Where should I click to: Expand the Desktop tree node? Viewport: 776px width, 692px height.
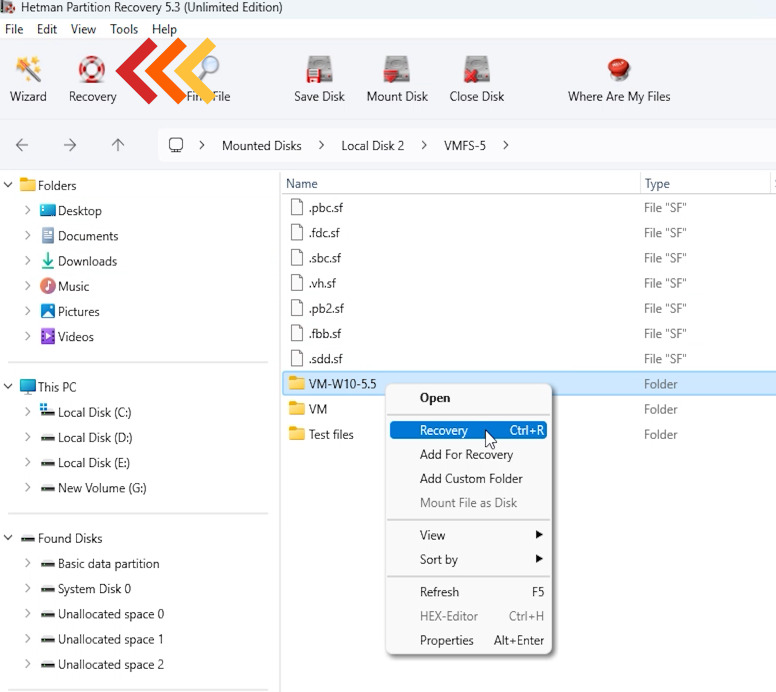pos(28,210)
